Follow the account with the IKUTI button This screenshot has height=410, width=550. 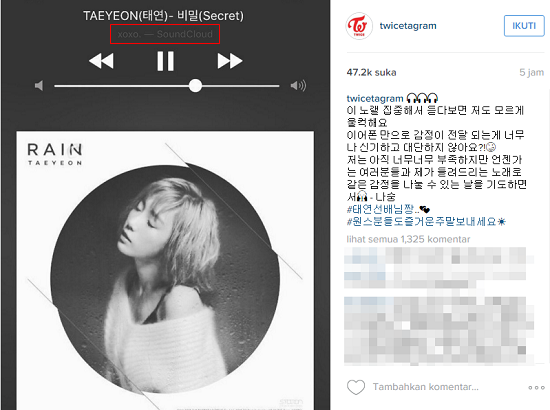(x=524, y=26)
